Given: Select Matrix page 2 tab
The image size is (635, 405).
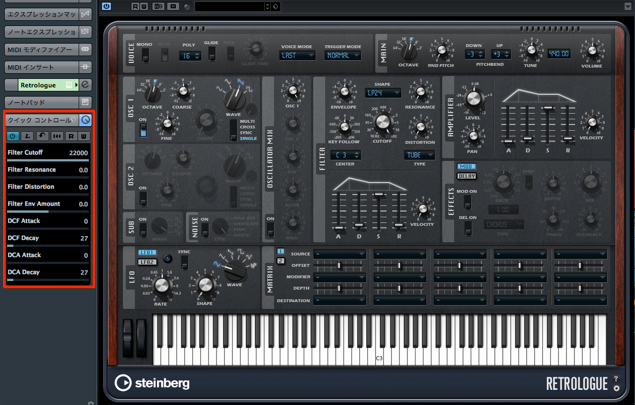Looking at the screenshot, I should [280, 261].
